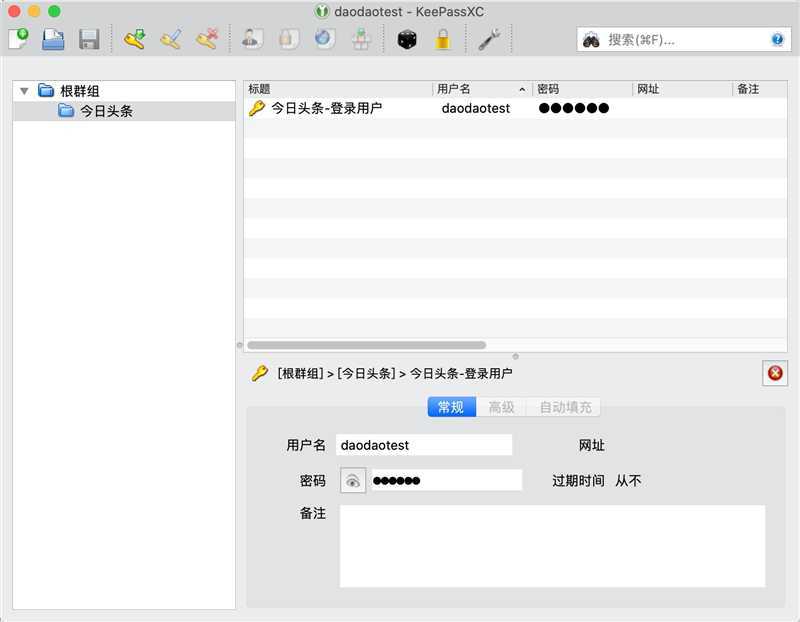Sort entries by 用户名 column header
800x622 pixels.
[x=482, y=89]
